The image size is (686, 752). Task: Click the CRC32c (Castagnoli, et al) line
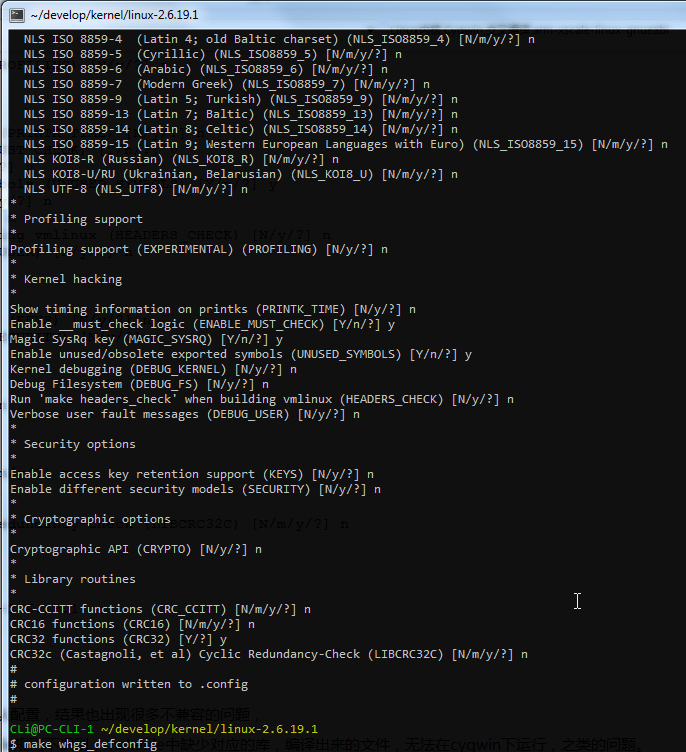click(x=269, y=654)
